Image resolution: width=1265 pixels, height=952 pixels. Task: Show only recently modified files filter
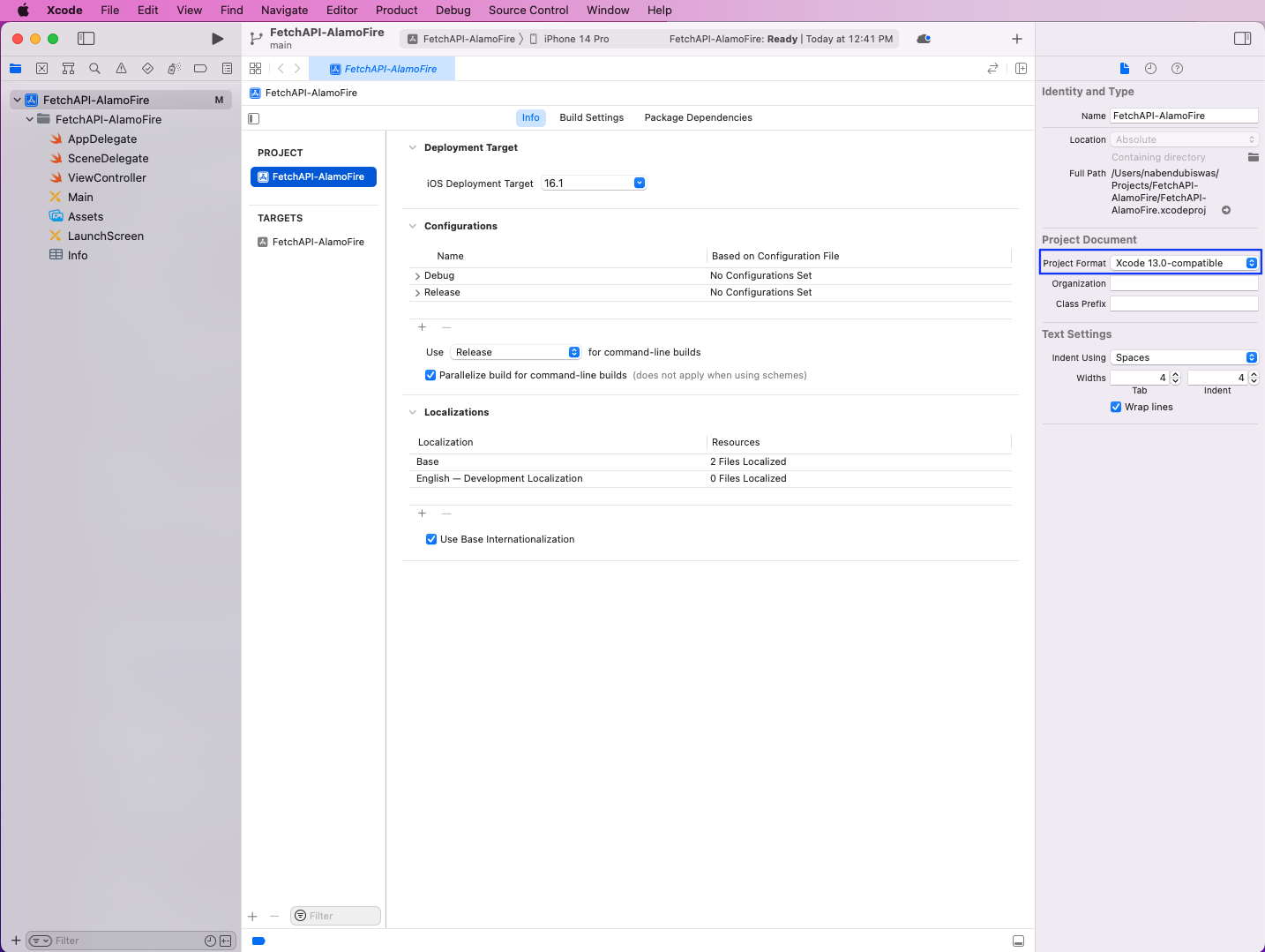210,941
